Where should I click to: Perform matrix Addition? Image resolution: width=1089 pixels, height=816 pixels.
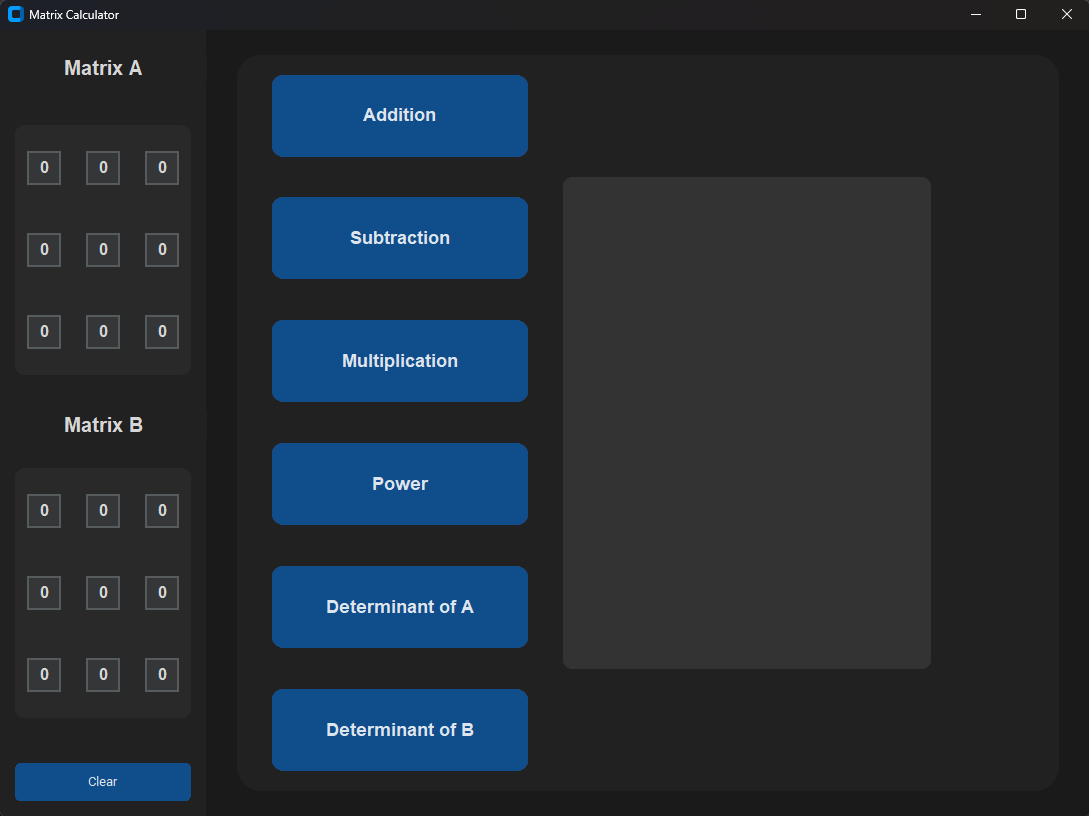point(399,115)
